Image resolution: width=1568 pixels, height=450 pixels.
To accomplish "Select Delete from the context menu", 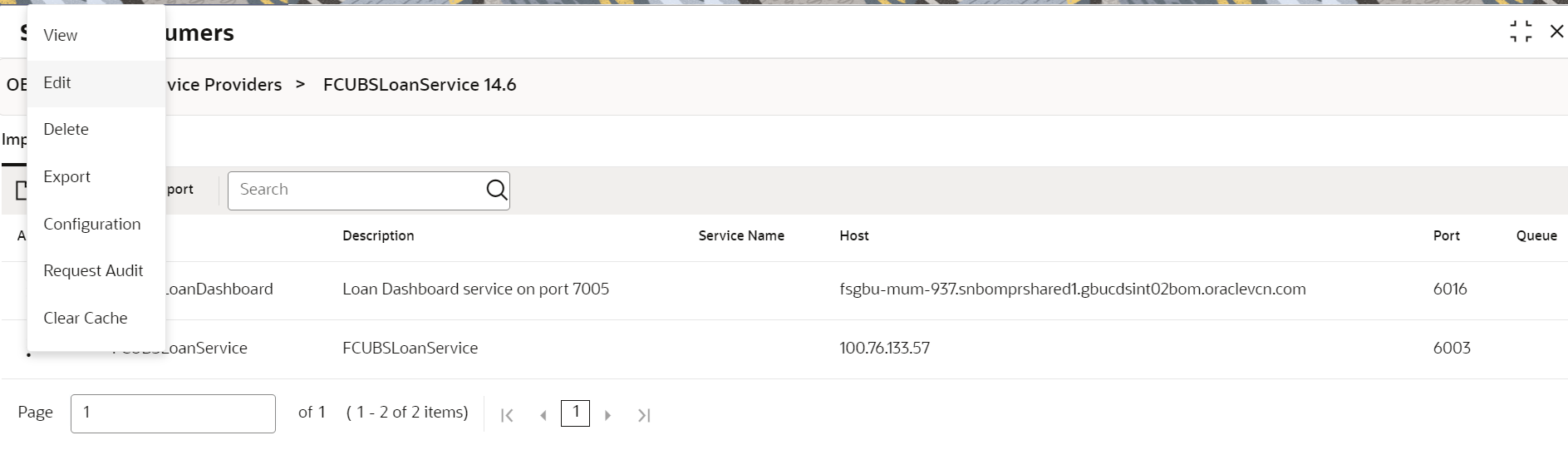I will 66,130.
